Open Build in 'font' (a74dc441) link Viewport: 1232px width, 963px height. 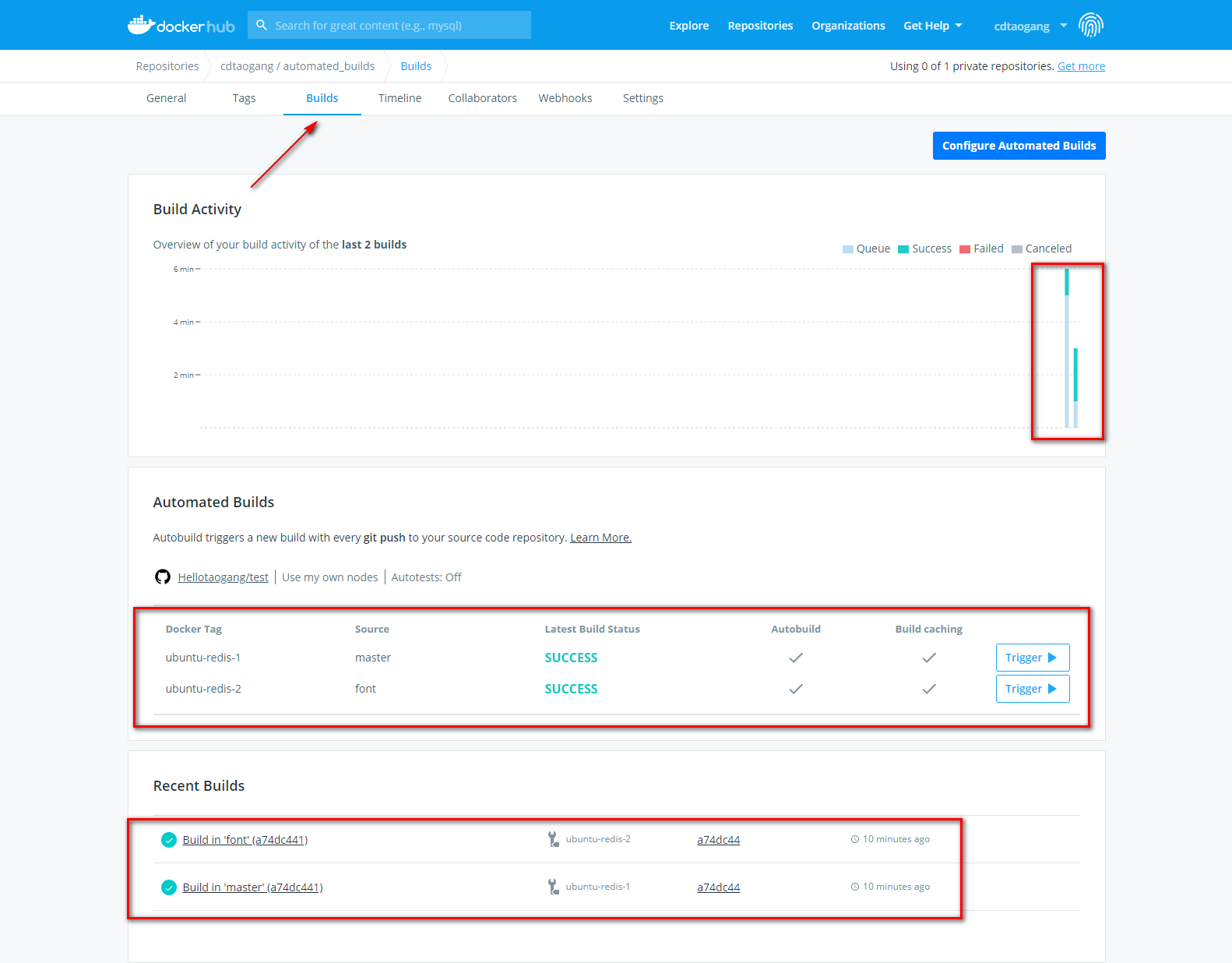click(245, 840)
